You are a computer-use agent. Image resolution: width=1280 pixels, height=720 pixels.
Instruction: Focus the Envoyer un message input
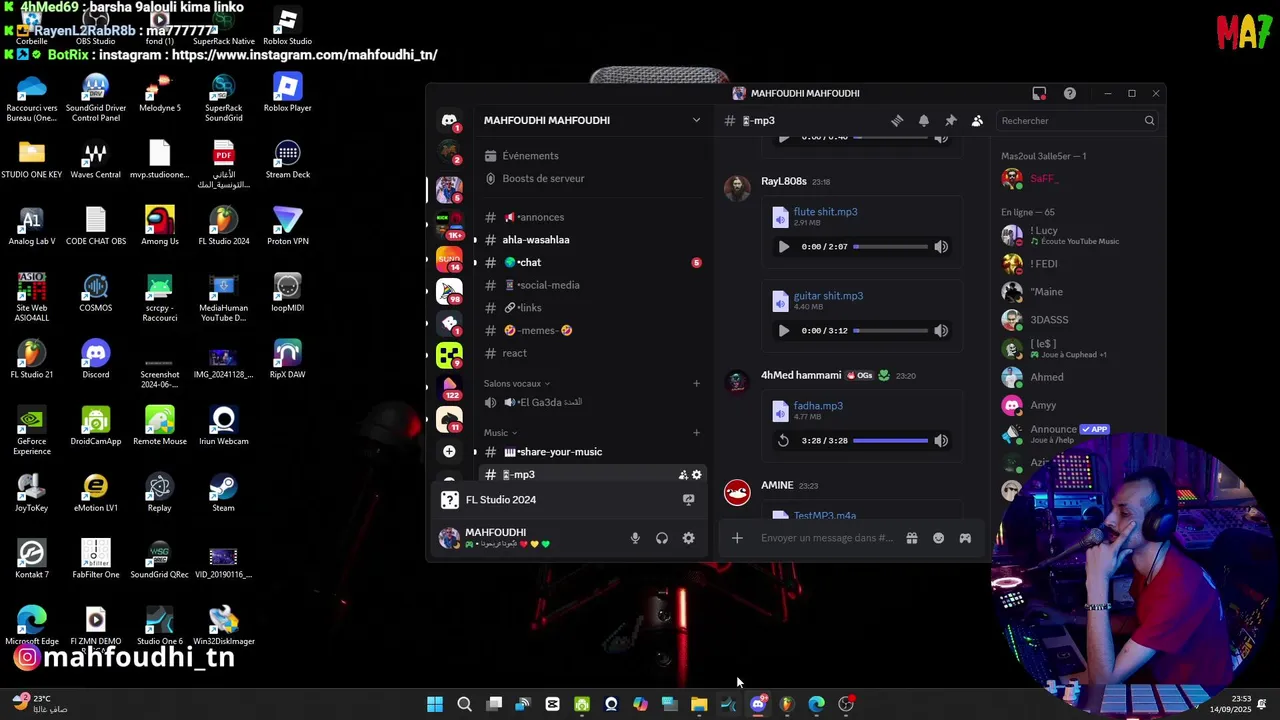[x=827, y=538]
